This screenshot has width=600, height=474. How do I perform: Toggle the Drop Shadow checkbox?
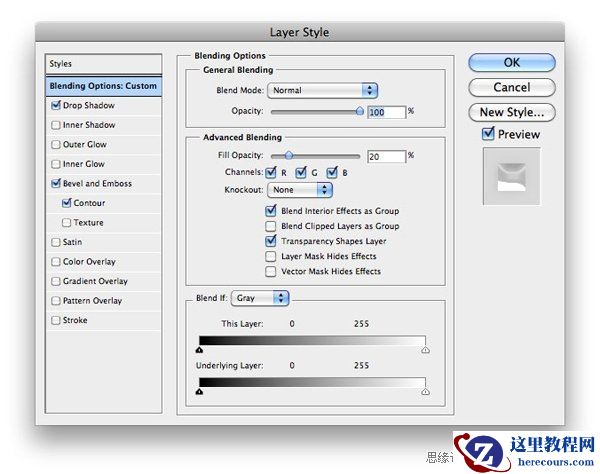click(x=56, y=105)
